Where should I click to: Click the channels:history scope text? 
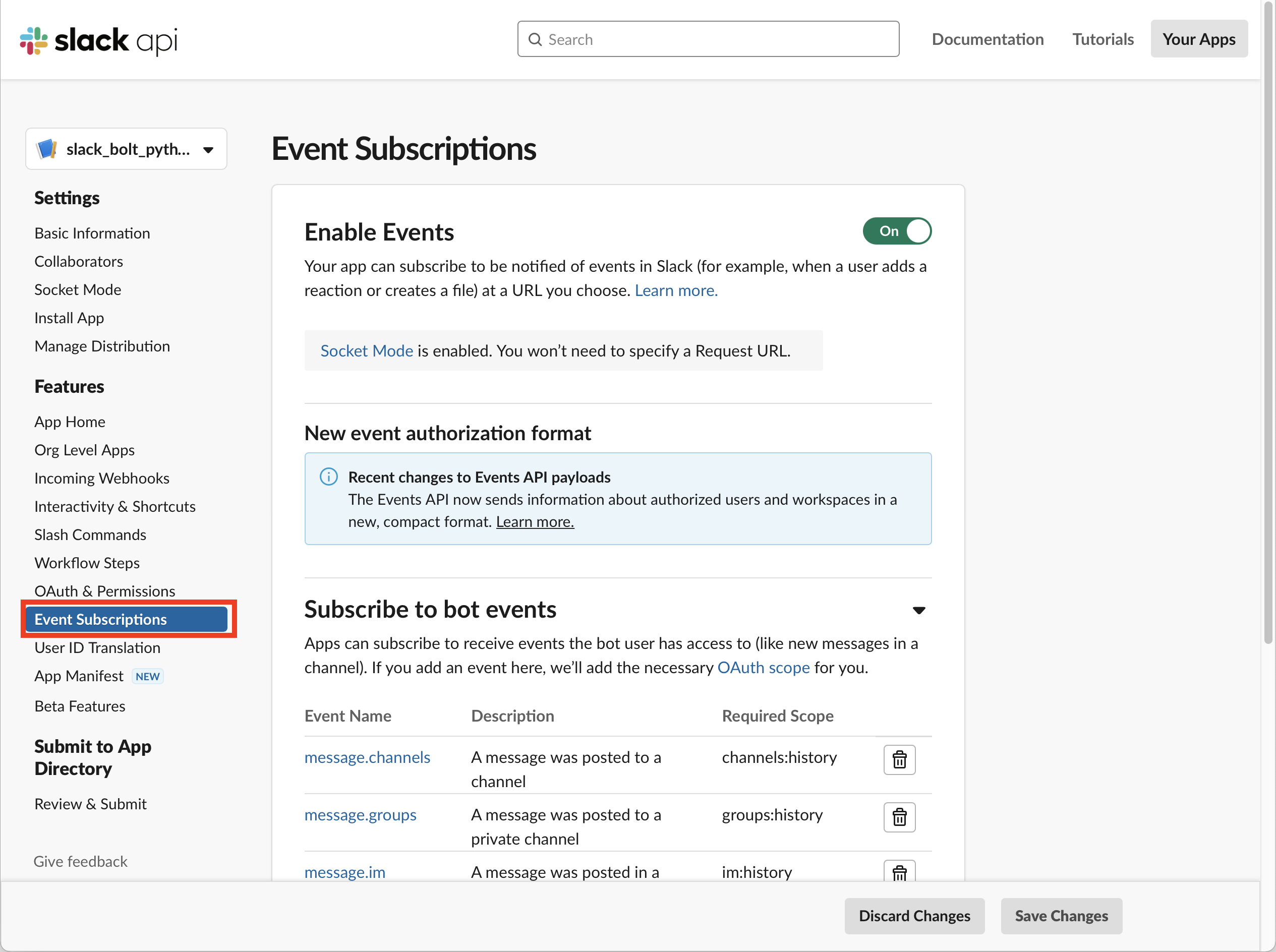pyautogui.click(x=779, y=757)
